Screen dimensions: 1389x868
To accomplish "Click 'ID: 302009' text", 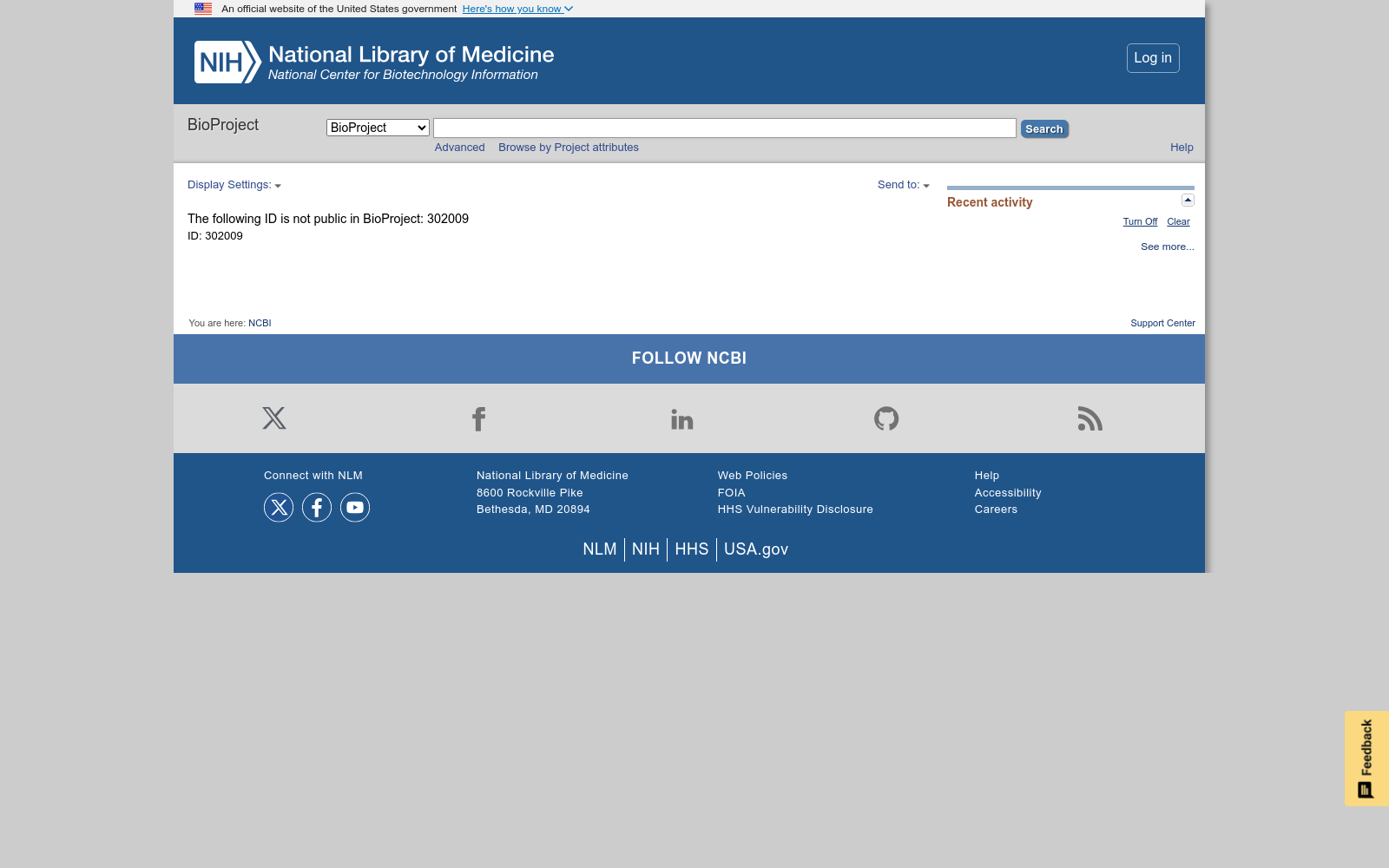I will [215, 236].
